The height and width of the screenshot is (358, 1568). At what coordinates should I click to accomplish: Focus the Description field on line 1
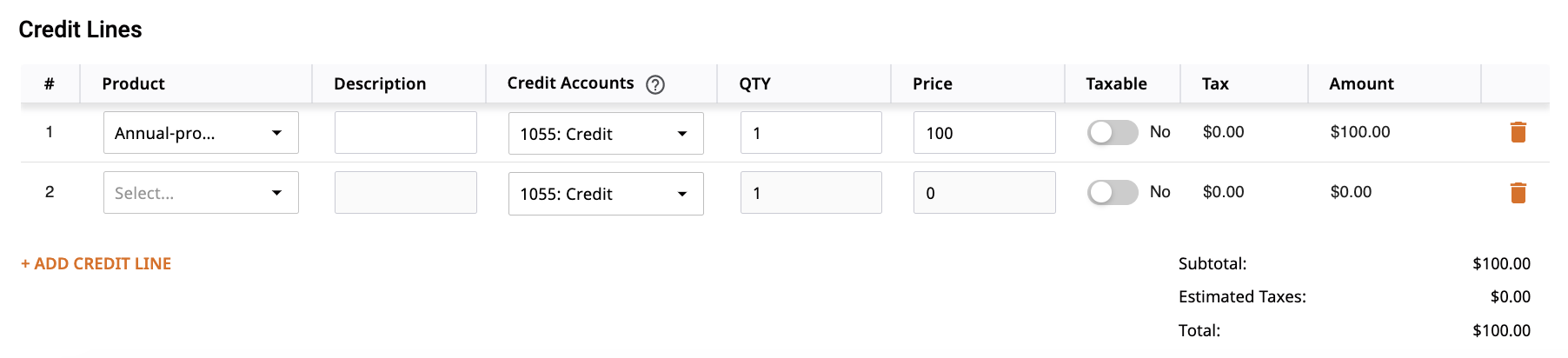(x=406, y=133)
